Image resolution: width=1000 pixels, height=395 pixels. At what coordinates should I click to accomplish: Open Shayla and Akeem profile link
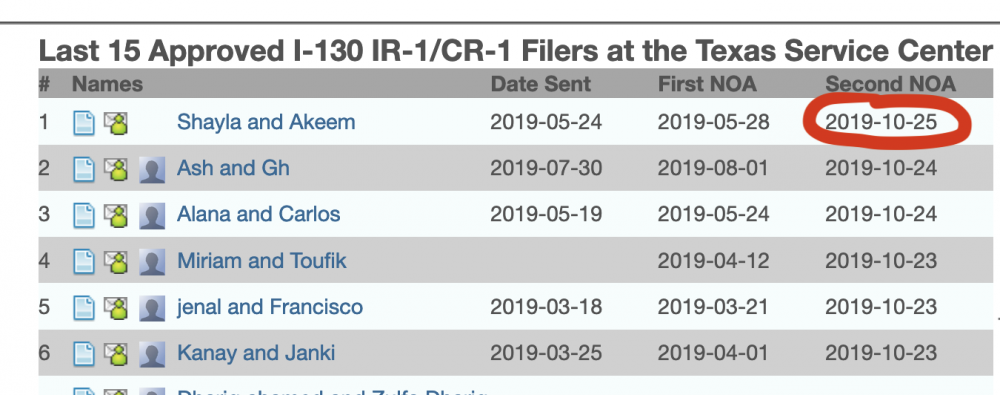point(266,122)
